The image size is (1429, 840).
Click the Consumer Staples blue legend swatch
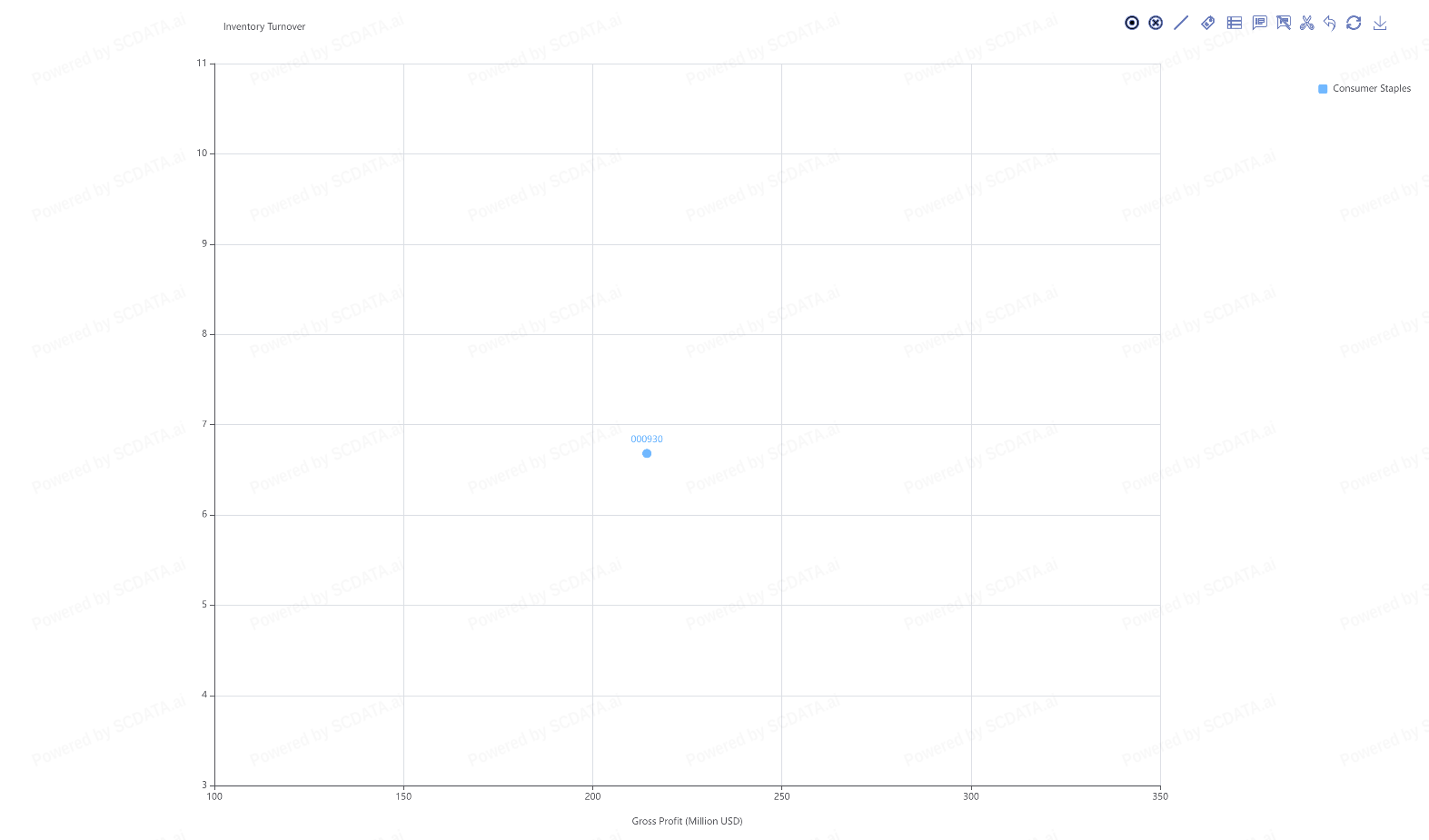coord(1323,89)
